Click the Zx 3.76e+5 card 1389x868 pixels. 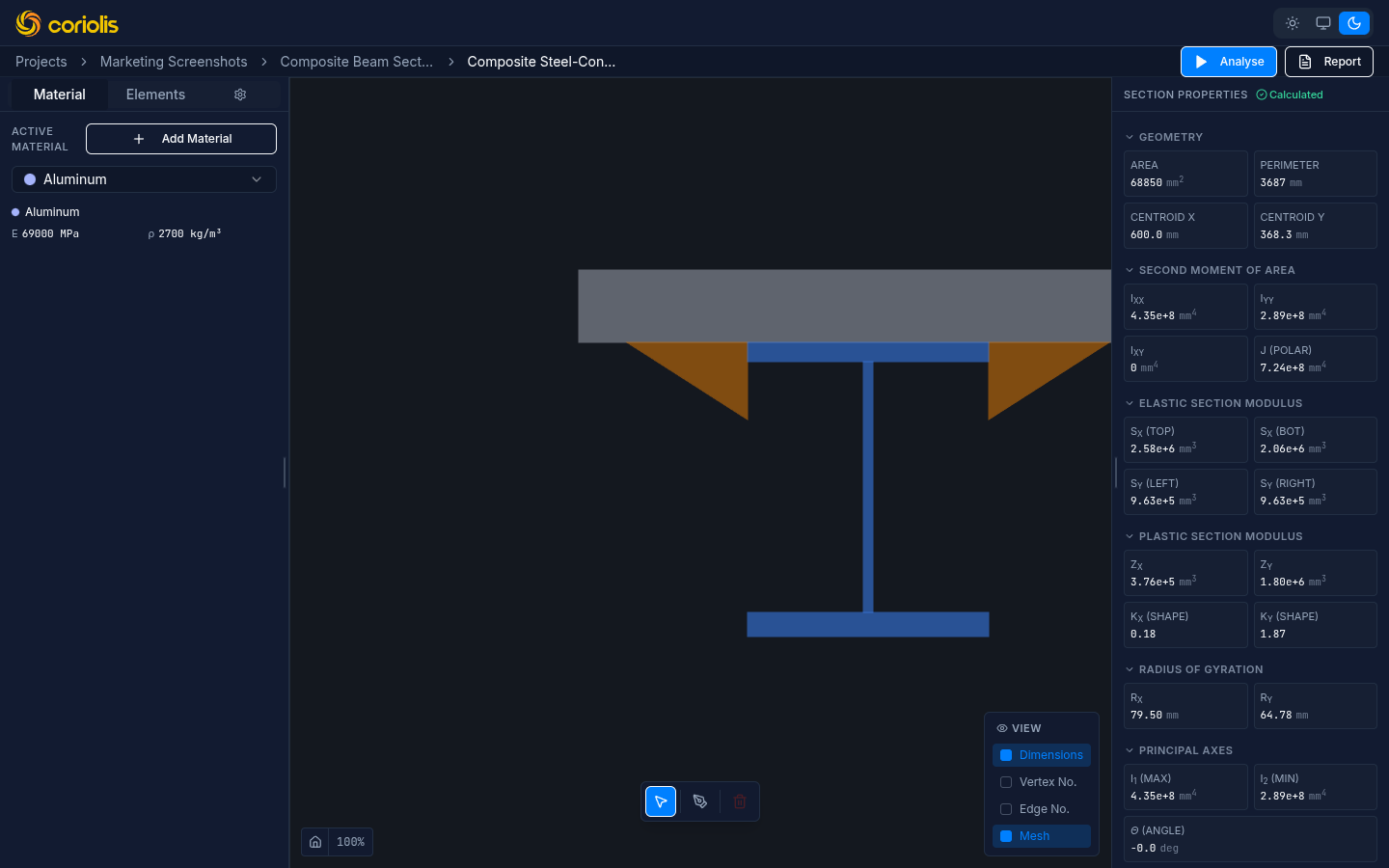click(1185, 573)
